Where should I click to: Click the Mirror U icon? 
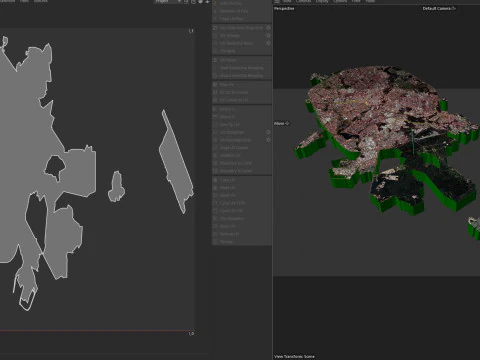[215, 109]
